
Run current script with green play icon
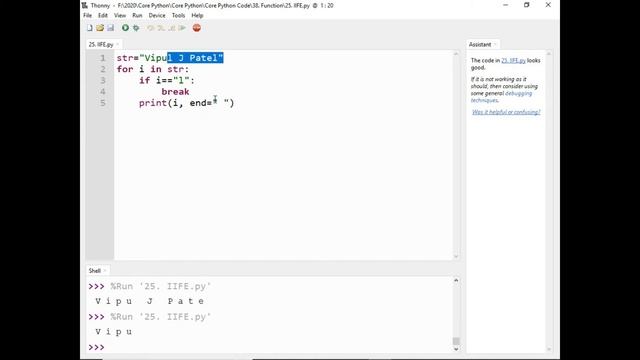(125, 28)
